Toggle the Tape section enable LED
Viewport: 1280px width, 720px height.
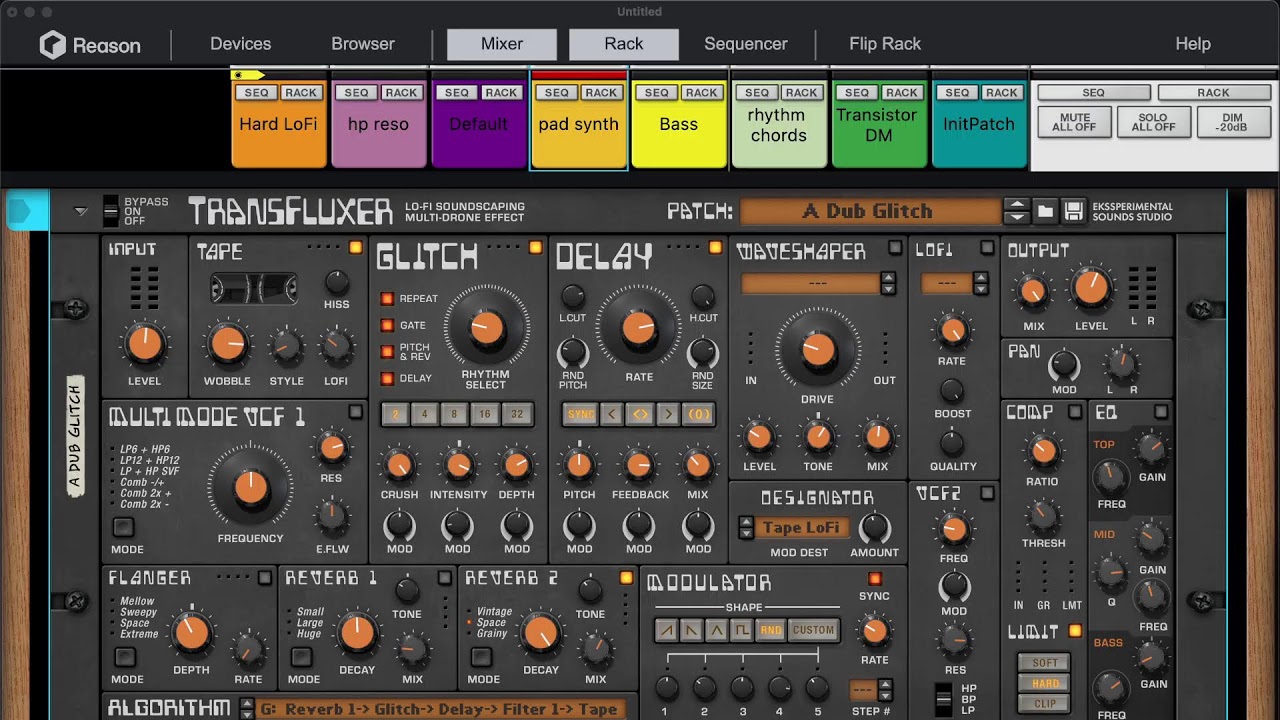pos(355,247)
